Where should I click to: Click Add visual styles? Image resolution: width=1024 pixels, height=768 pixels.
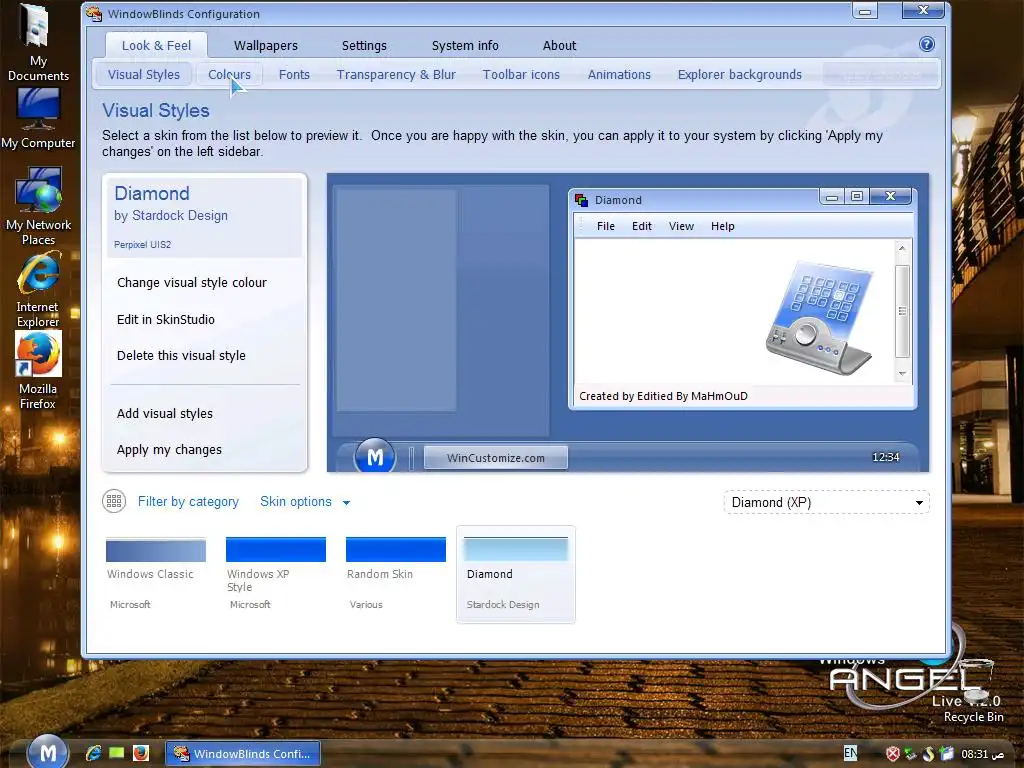[x=165, y=413]
